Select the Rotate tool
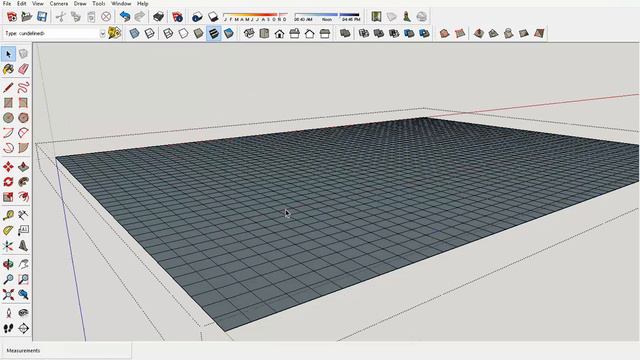Viewport: 640px width, 360px height. pos(8,182)
